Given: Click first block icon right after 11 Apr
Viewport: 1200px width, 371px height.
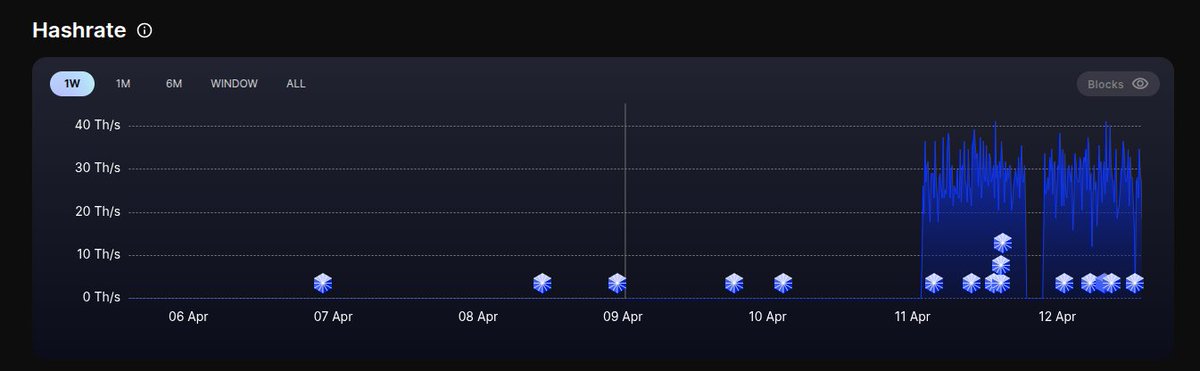Looking at the screenshot, I should (934, 283).
